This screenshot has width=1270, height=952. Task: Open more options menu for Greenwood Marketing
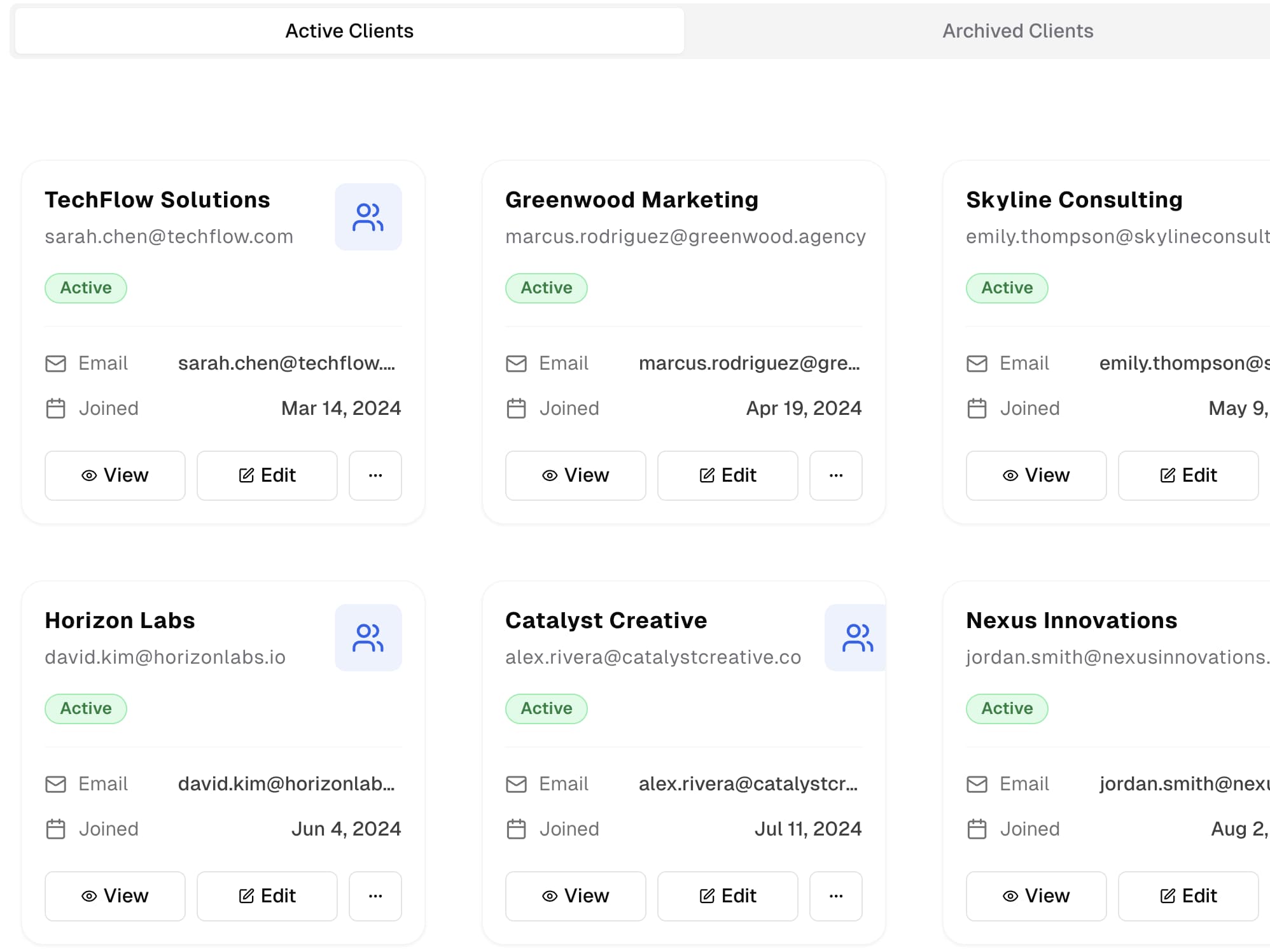click(x=835, y=475)
